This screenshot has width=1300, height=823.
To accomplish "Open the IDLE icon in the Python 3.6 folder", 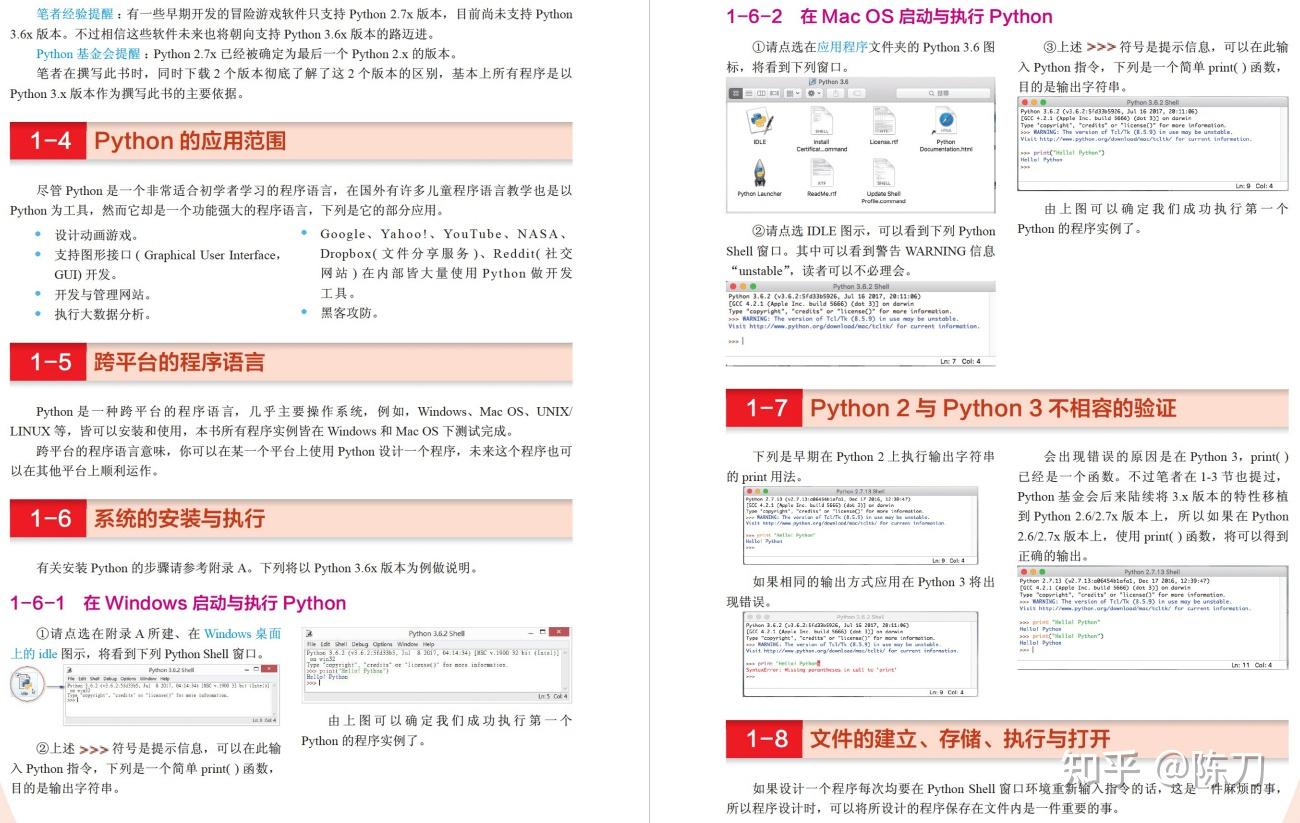I will pos(759,121).
